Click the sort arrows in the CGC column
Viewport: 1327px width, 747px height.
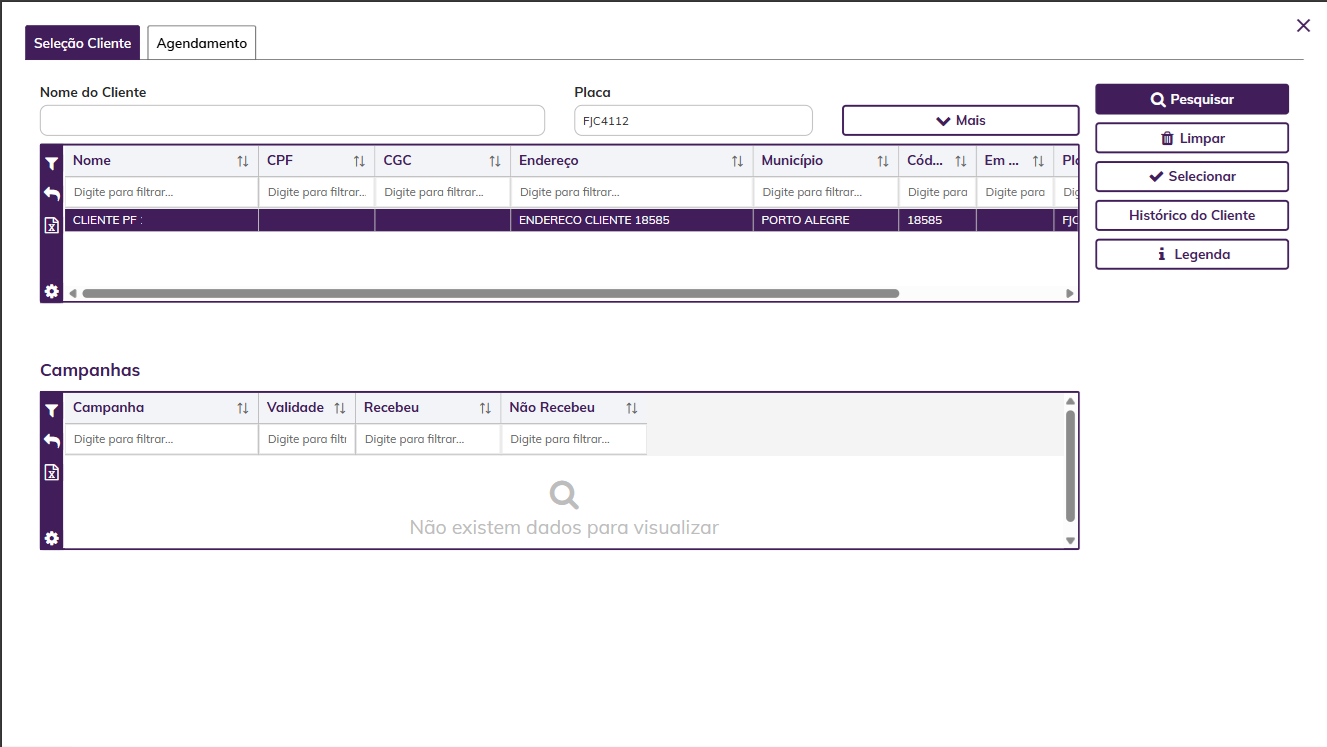coord(495,161)
